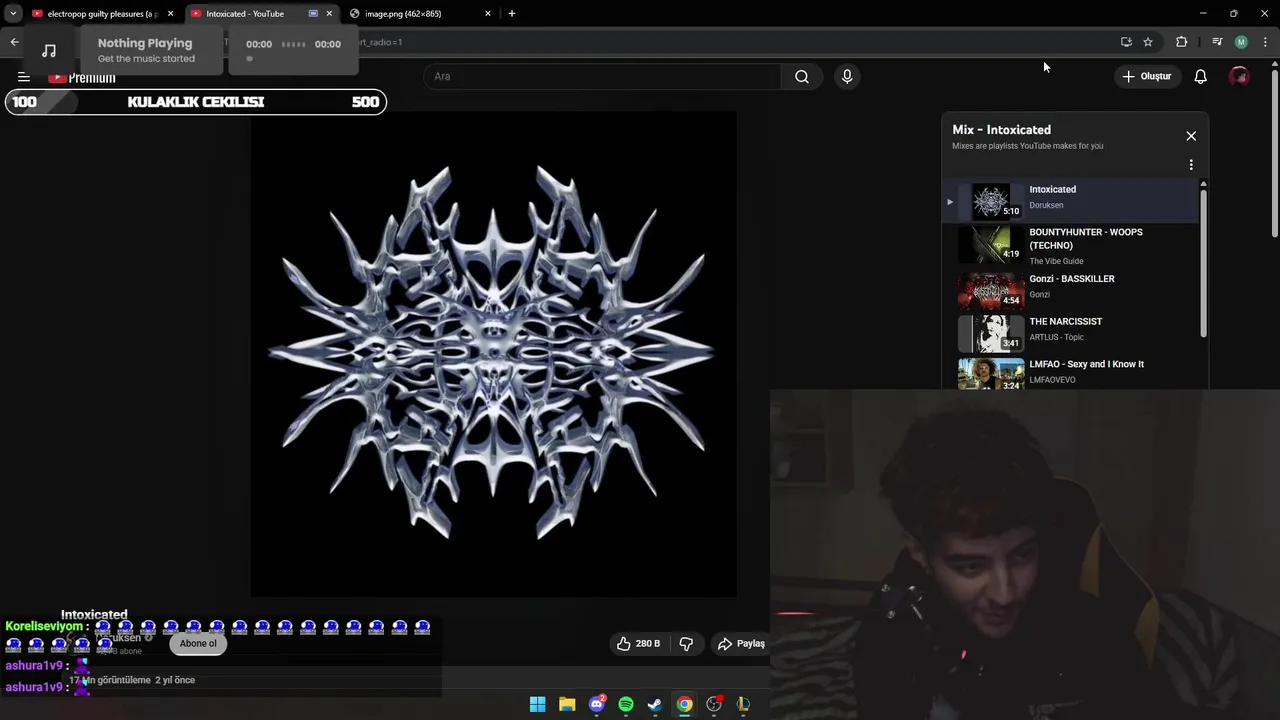This screenshot has height=720, width=1280.
Task: Open Spotify from the taskbar
Action: 626,704
